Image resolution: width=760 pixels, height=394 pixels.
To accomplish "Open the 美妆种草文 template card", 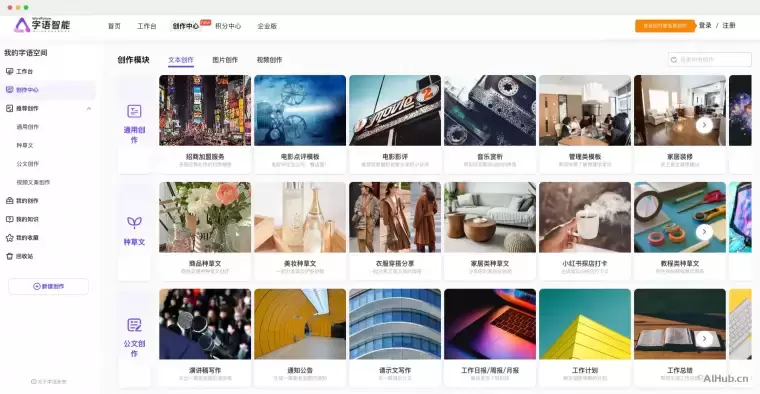I will point(300,231).
